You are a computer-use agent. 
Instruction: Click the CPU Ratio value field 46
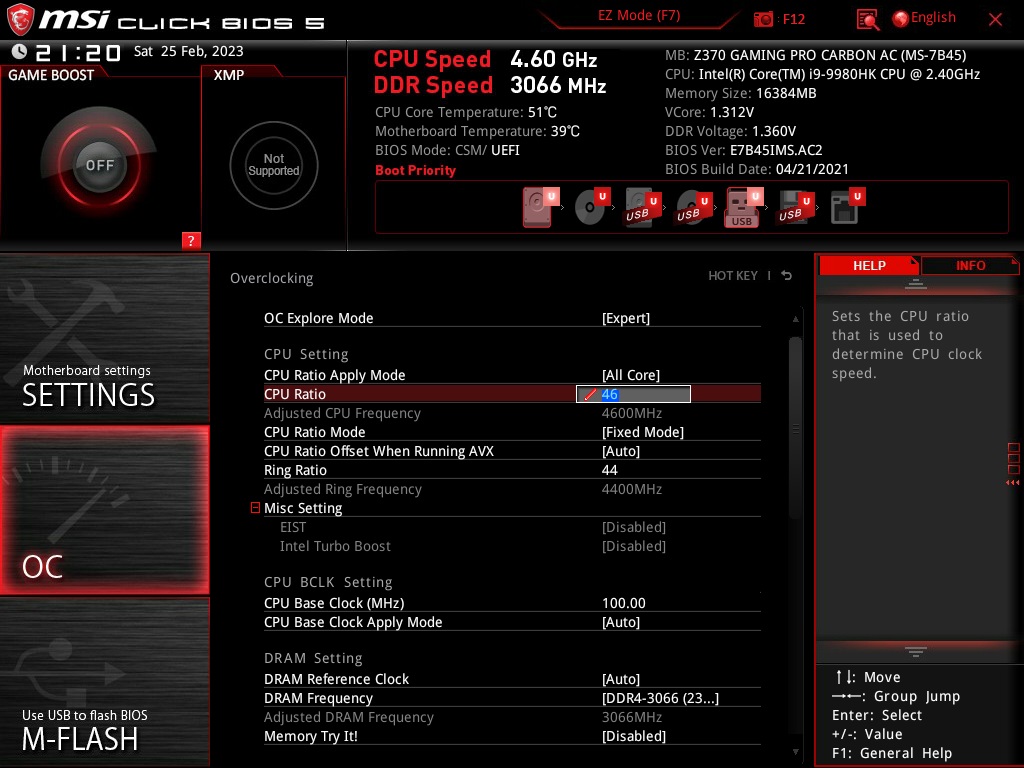(633, 394)
